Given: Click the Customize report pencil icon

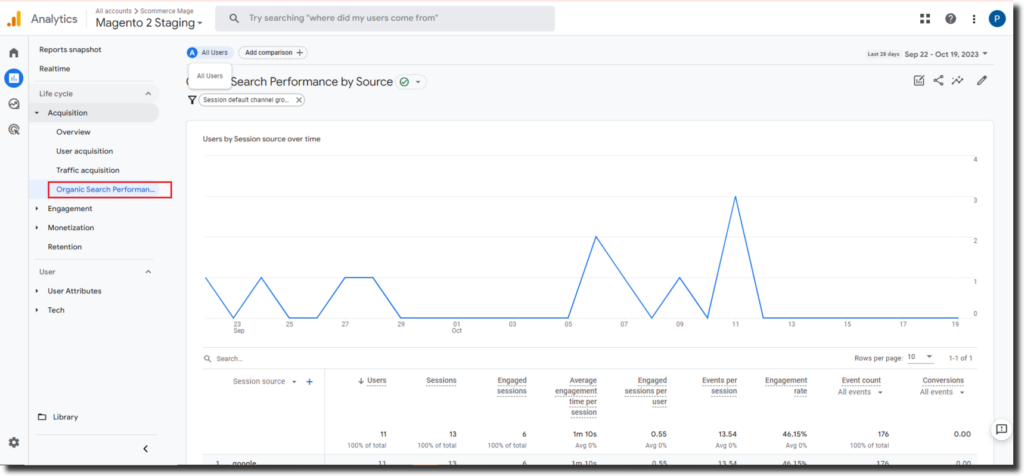Looking at the screenshot, I should pos(982,81).
